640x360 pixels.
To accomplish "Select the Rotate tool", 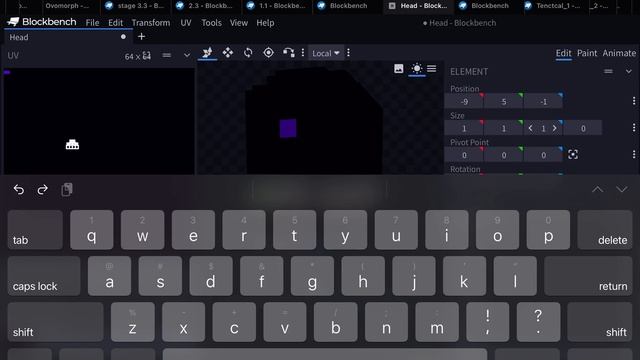I will coord(248,53).
